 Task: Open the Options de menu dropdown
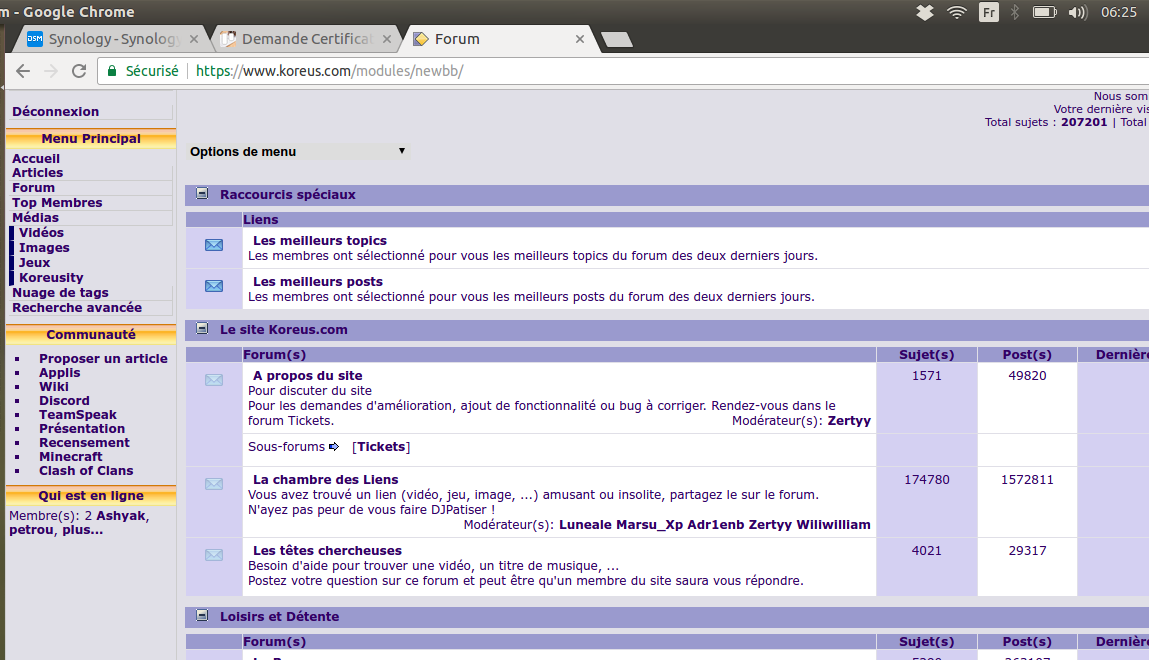[x=299, y=151]
